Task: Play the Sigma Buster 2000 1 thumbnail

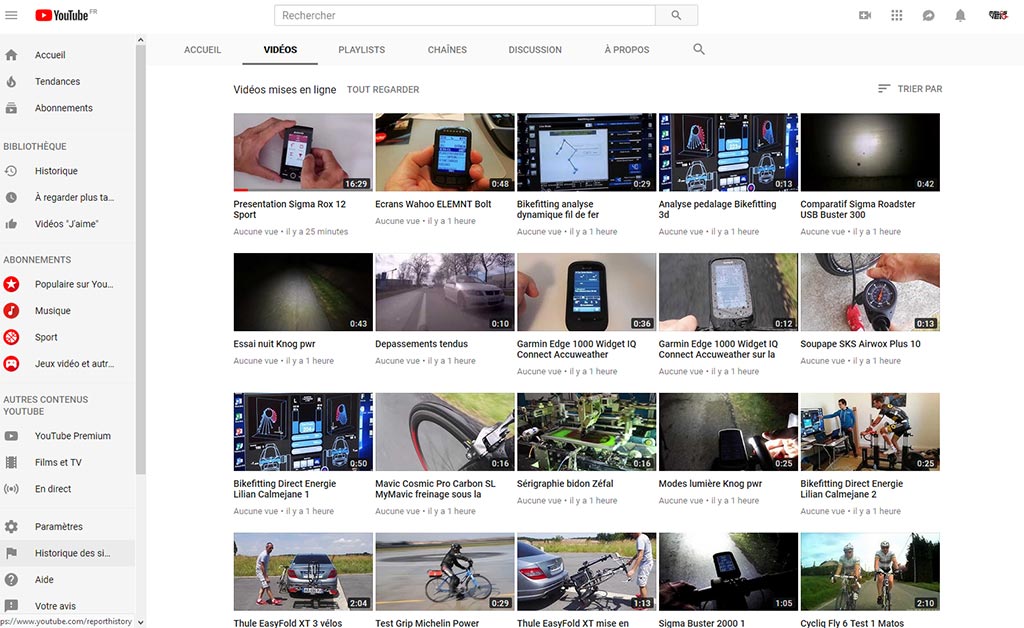Action: pyautogui.click(x=728, y=571)
